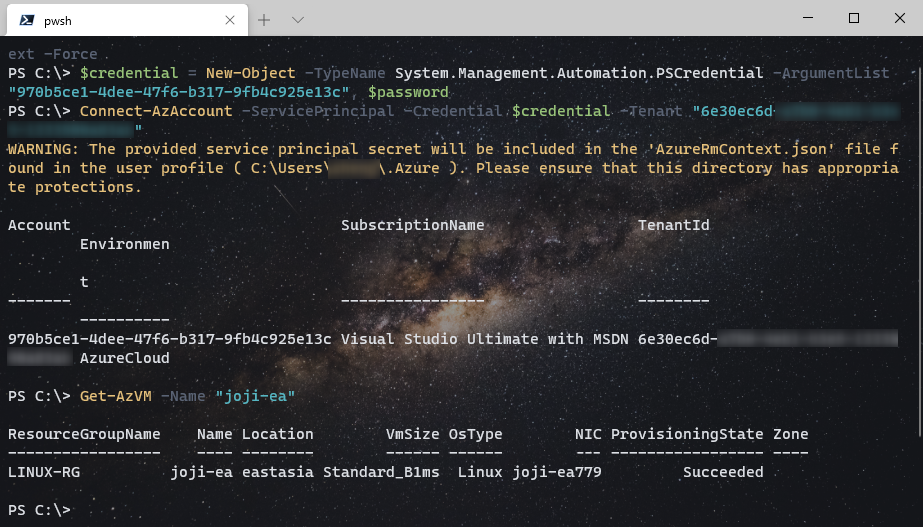Click the Get-AzVM command text

115,397
